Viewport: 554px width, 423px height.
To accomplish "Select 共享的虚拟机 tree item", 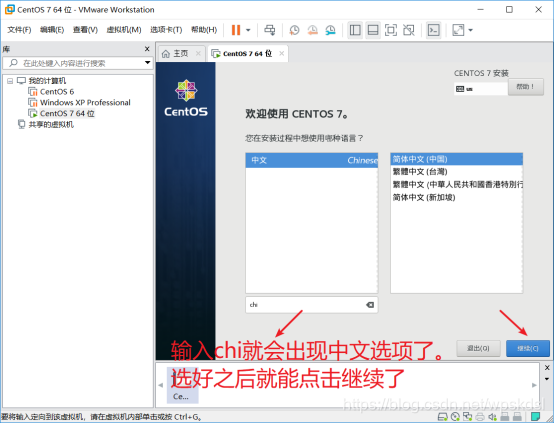I will [x=51, y=125].
